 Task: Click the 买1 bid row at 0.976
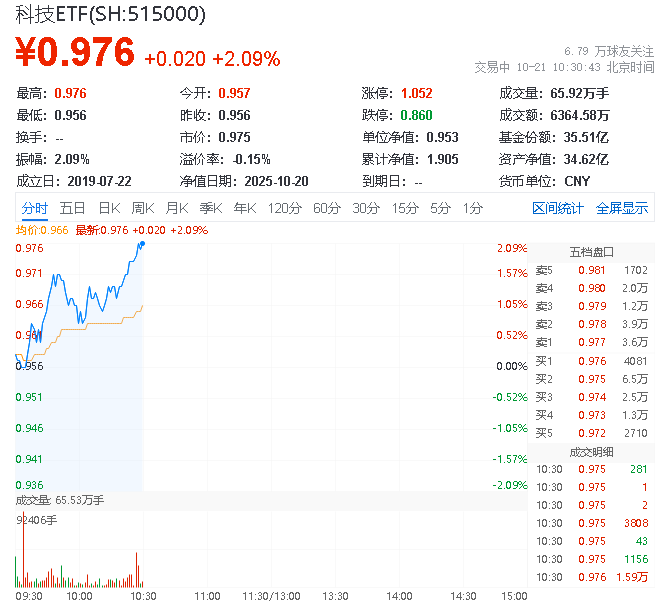591,361
